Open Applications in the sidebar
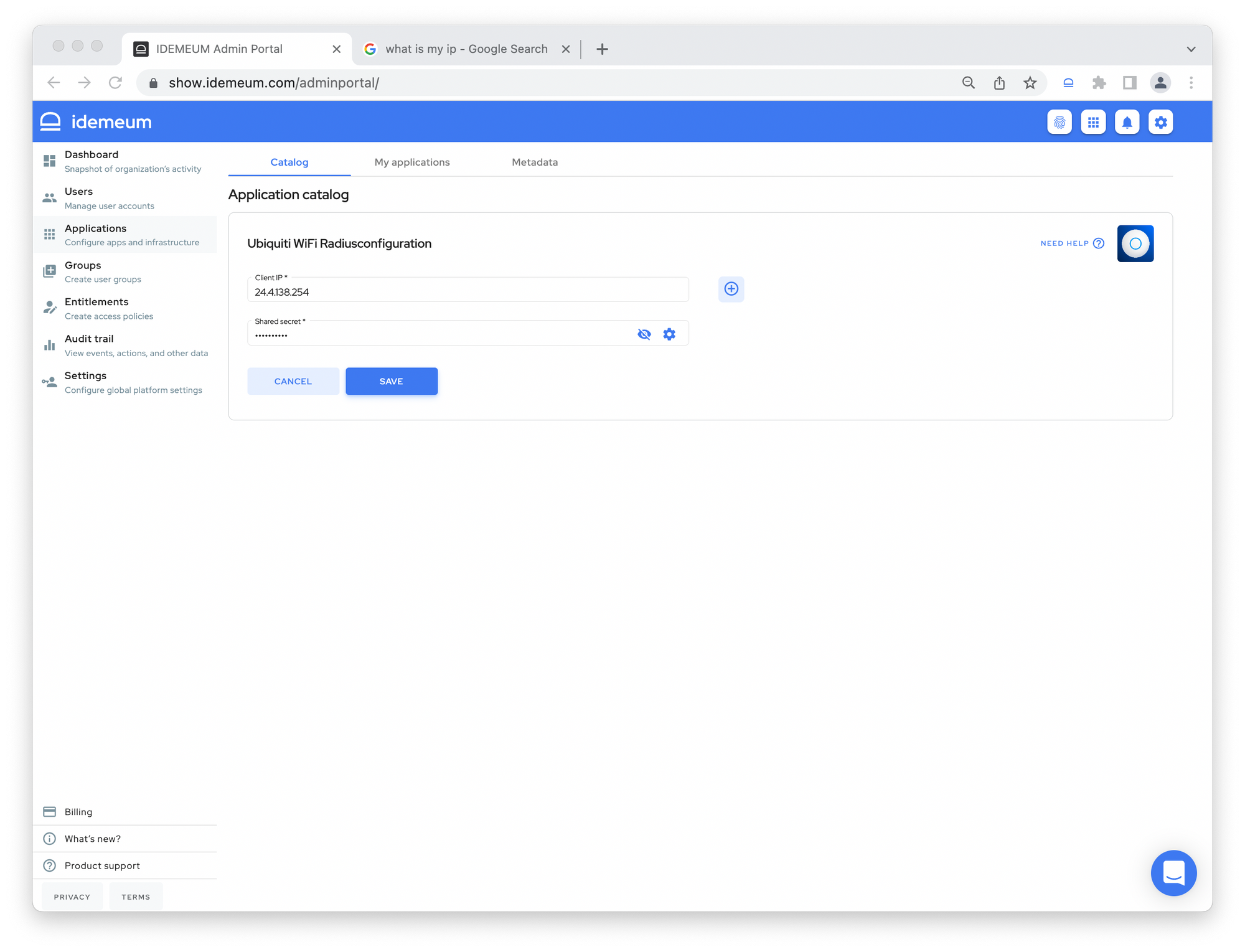1245x952 pixels. pos(125,235)
